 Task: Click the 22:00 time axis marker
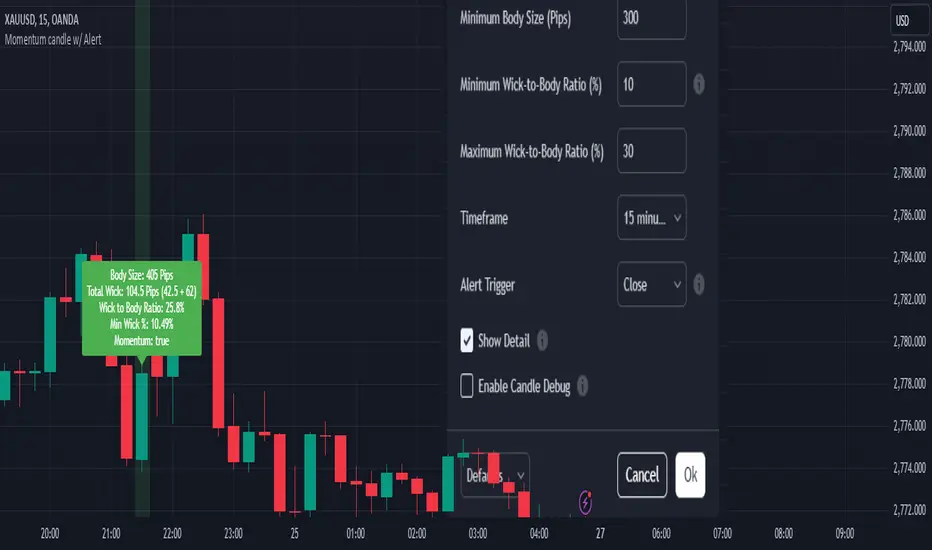pos(173,533)
